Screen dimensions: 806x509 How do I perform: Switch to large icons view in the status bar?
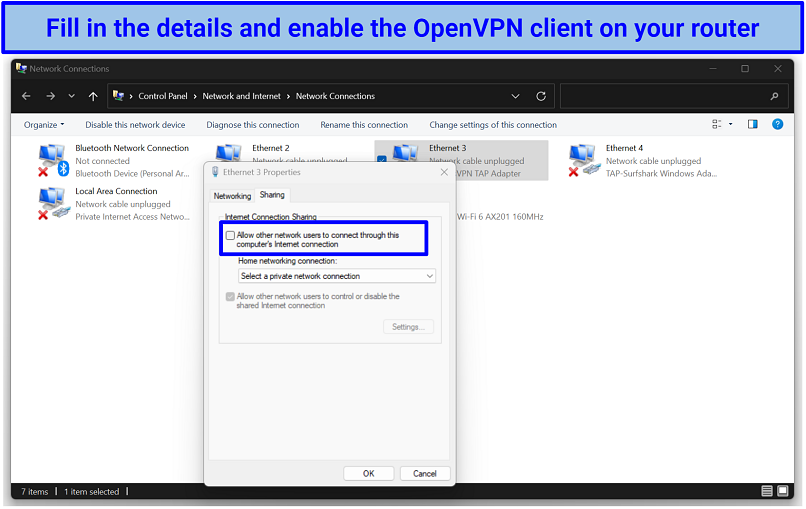tap(782, 491)
